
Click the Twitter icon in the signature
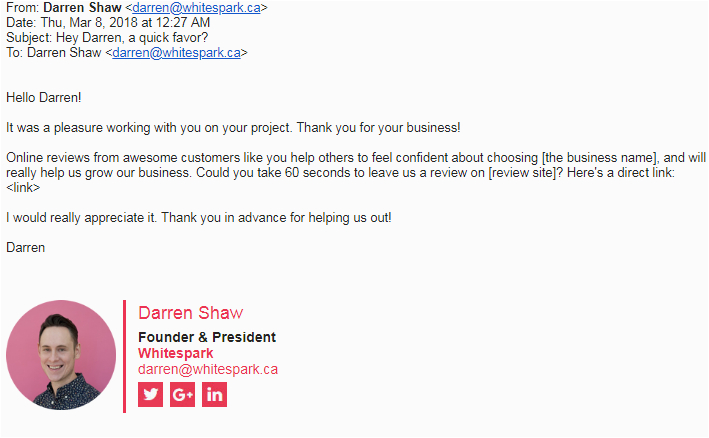click(151, 395)
